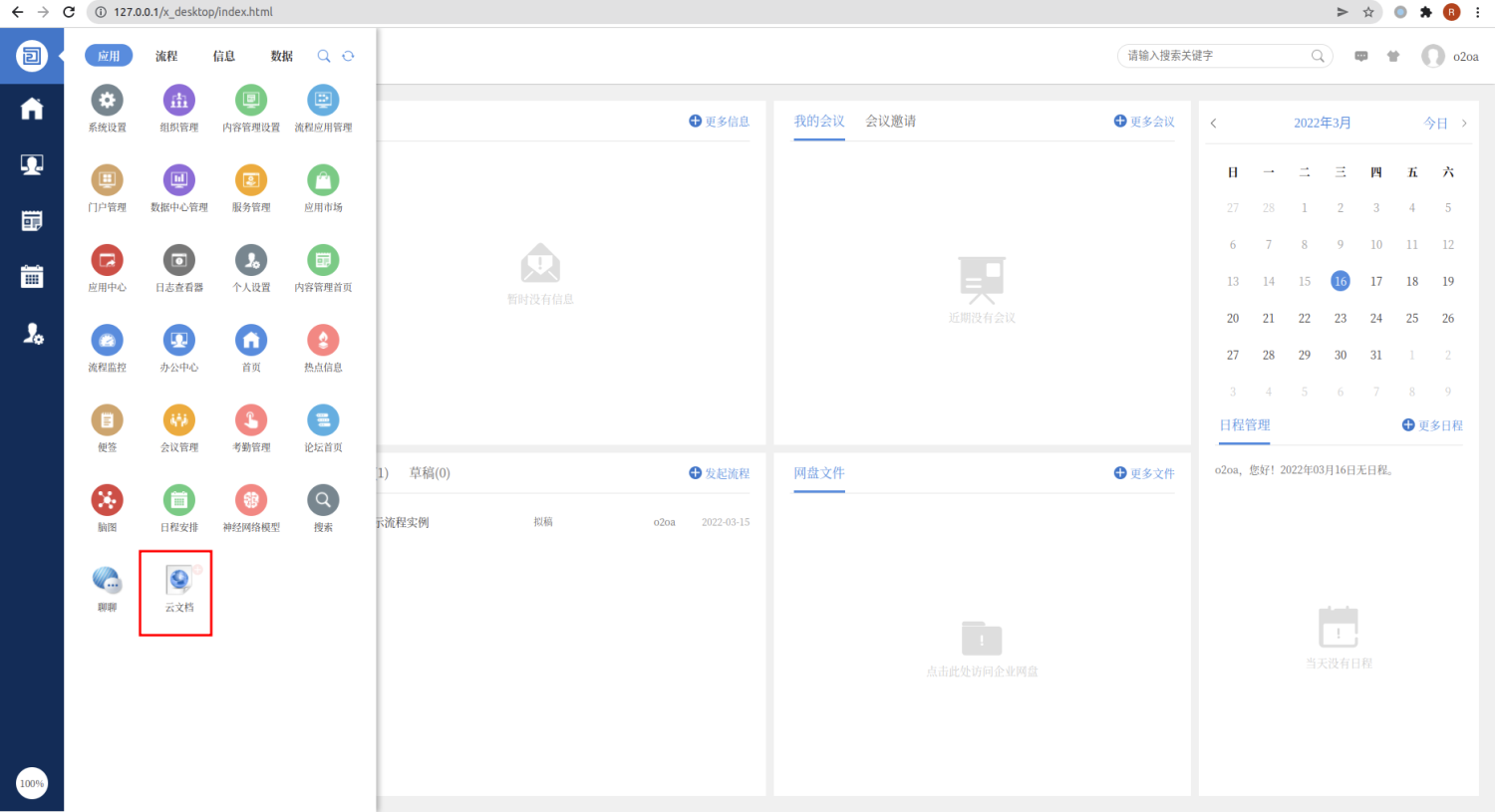Open 应用市场 application market

click(323, 181)
